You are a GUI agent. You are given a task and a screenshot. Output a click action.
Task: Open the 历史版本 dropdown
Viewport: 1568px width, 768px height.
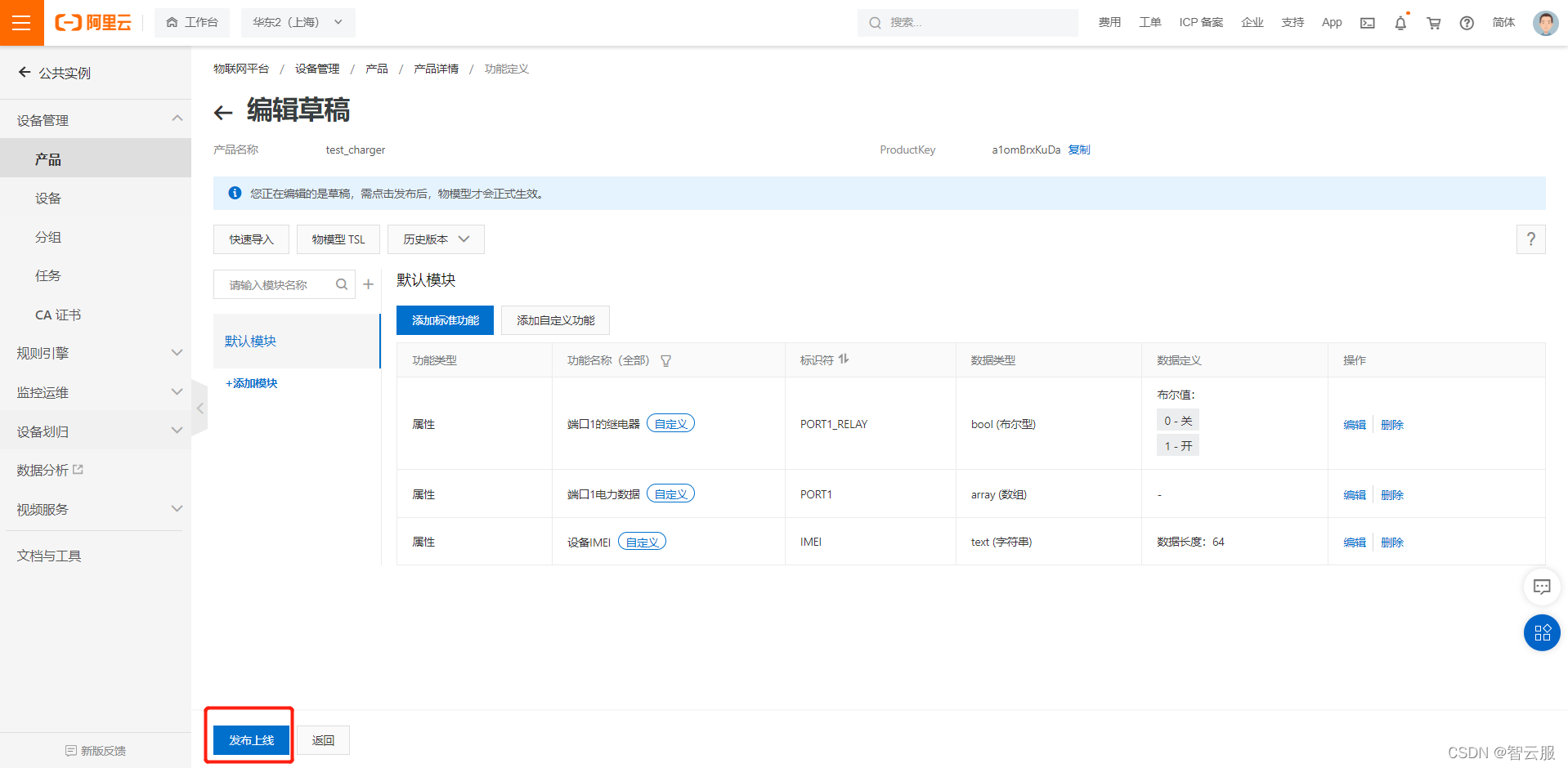[436, 239]
